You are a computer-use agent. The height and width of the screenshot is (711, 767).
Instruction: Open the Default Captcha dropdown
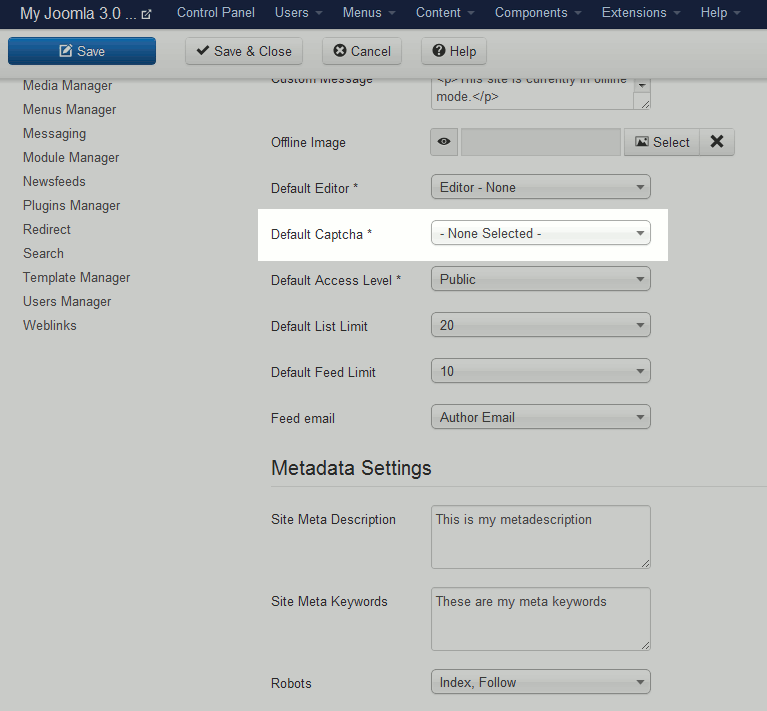[x=540, y=233]
